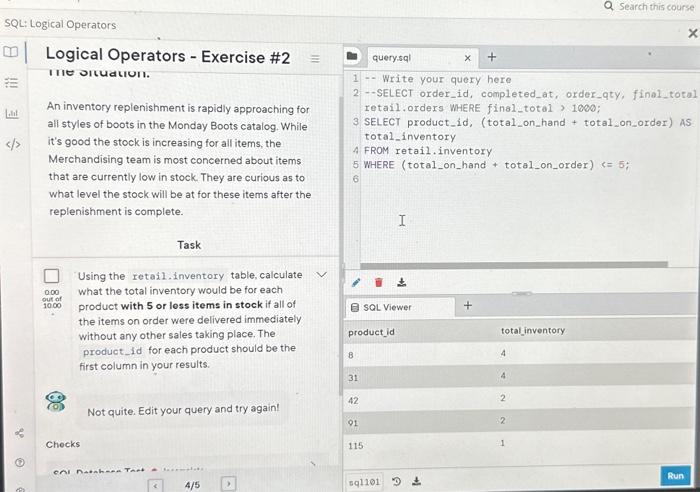Click the robot assistant avatar
Image resolution: width=700 pixels, height=492 pixels.
click(56, 401)
